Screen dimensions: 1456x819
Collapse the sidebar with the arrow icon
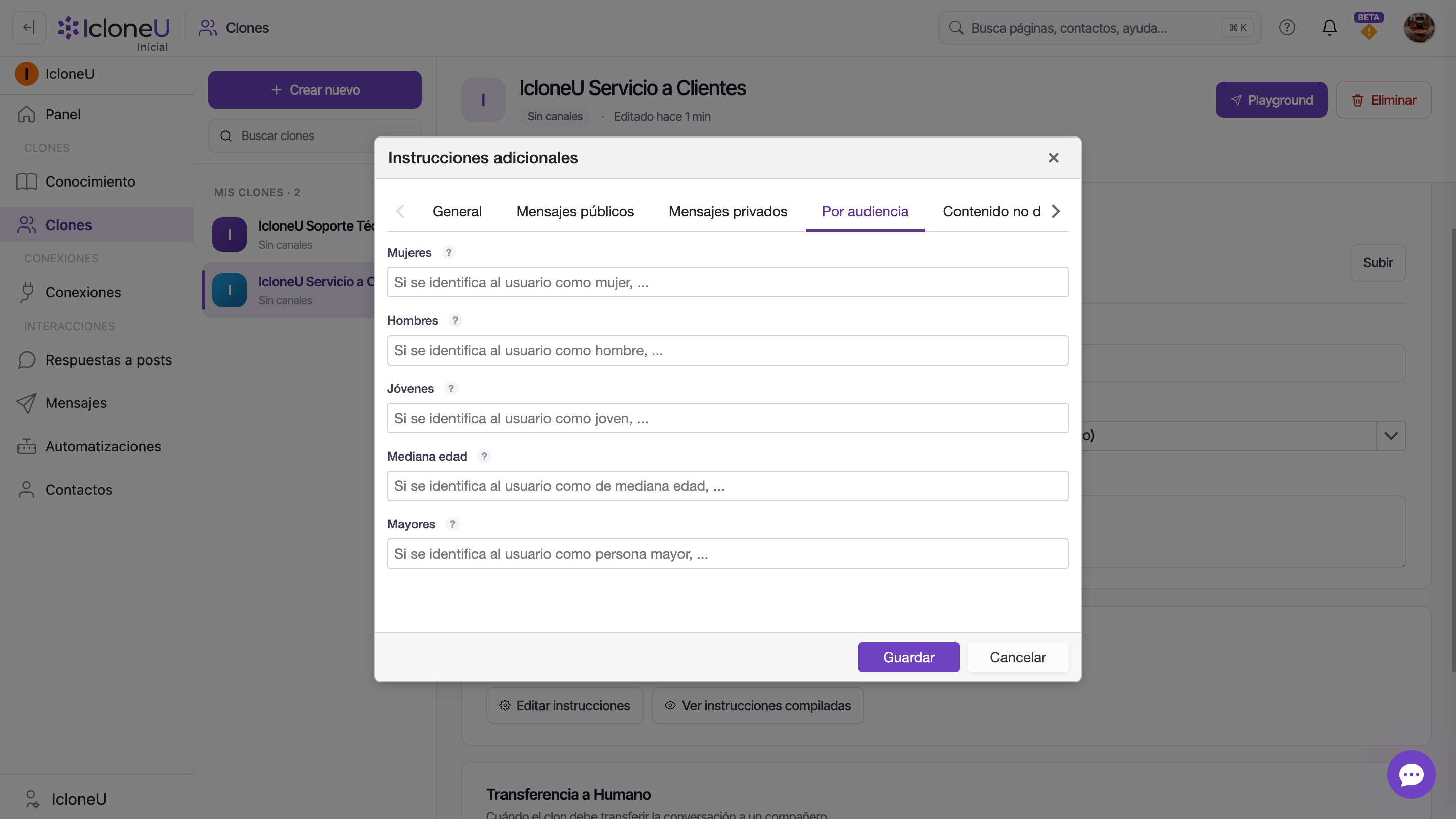(x=29, y=27)
